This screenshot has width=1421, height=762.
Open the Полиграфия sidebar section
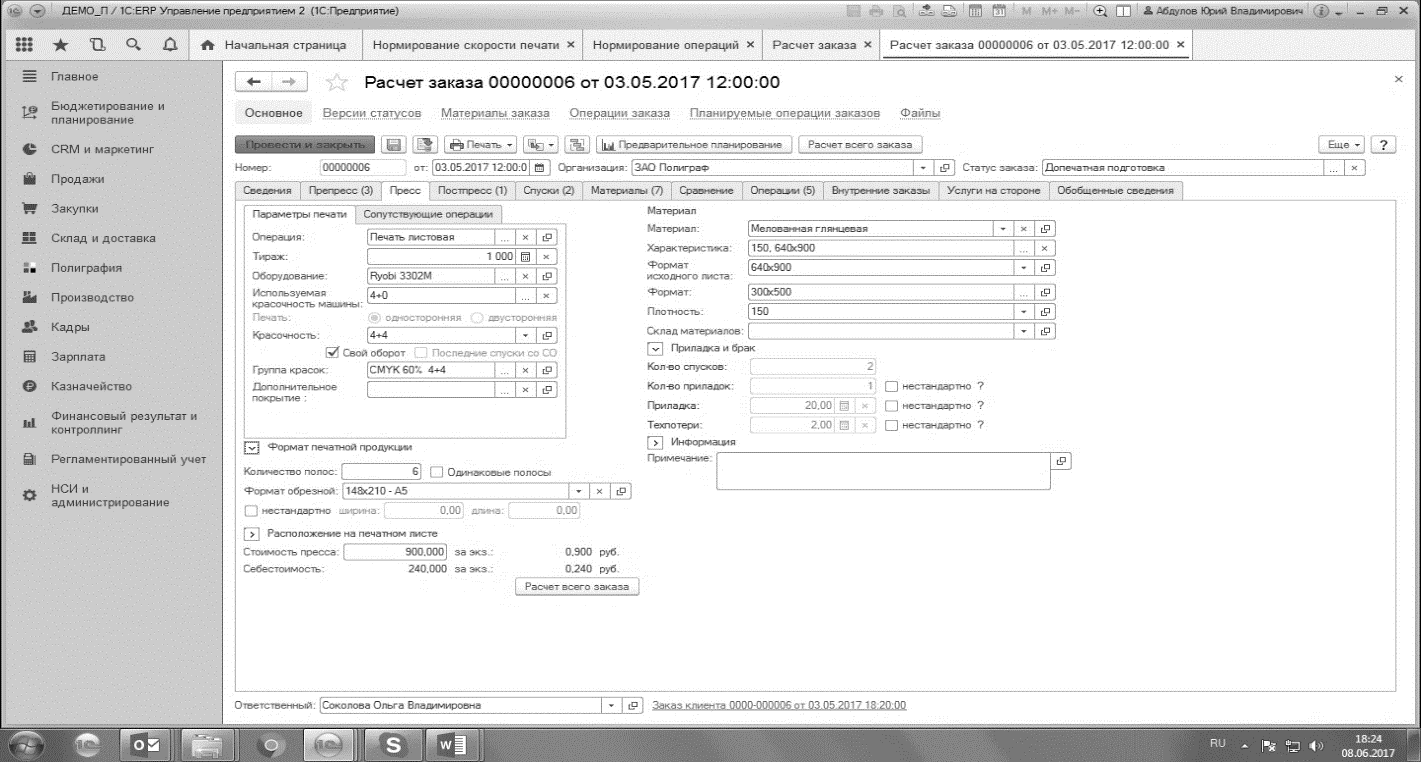86,268
